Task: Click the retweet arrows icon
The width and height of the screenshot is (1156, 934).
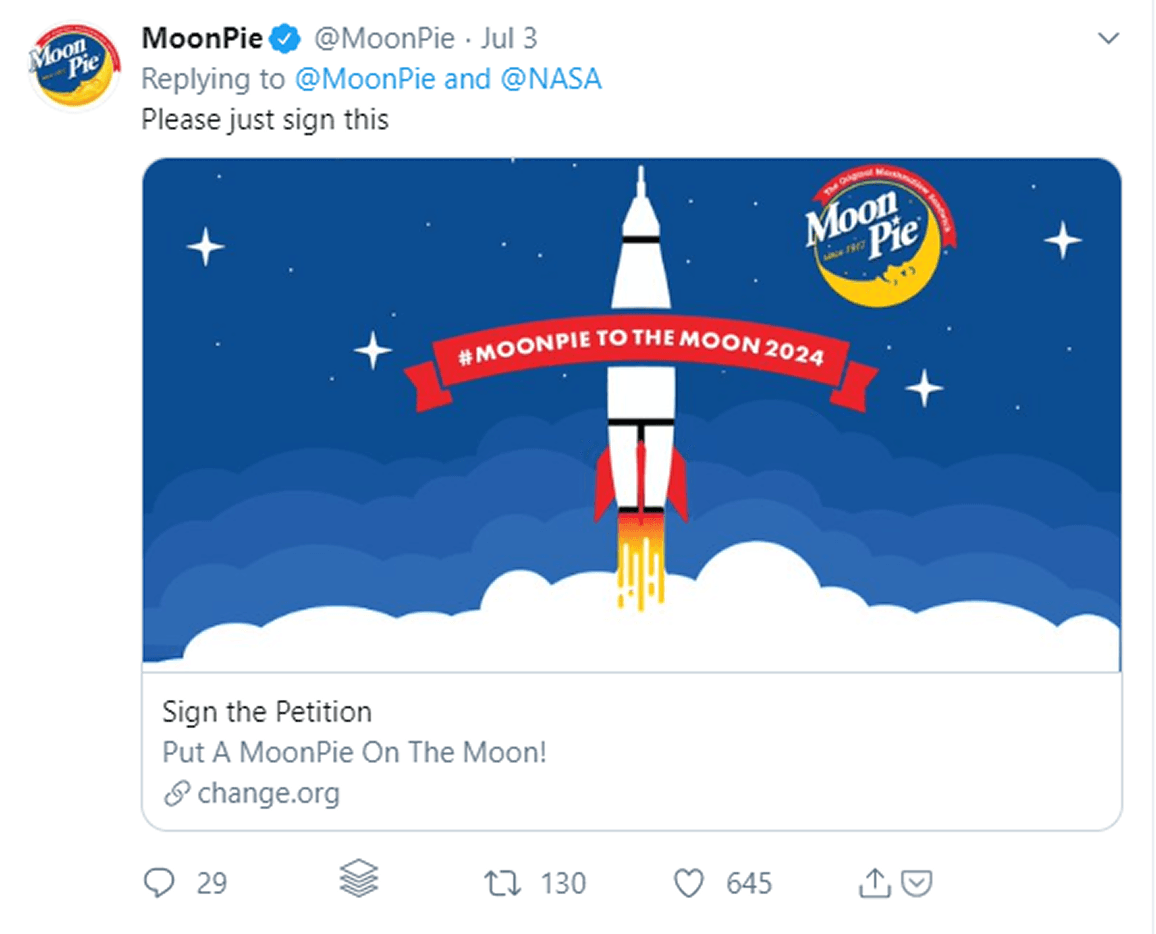Action: (x=505, y=883)
